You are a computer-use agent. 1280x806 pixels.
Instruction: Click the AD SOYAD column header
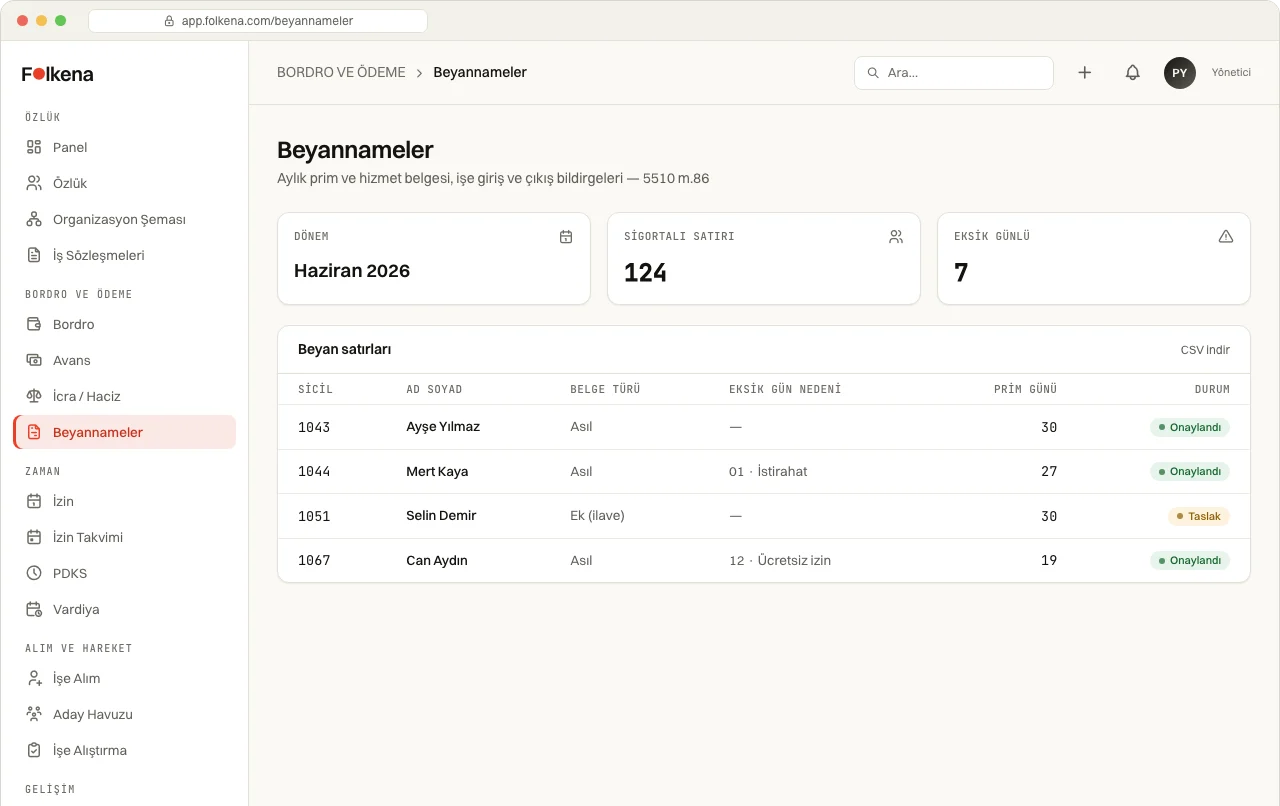pos(434,389)
